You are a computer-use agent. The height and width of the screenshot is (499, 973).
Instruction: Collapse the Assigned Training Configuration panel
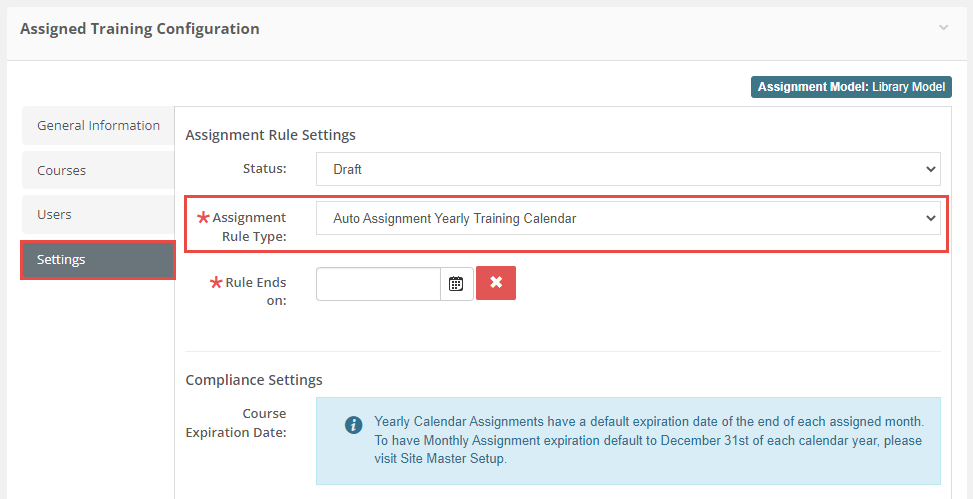pyautogui.click(x=943, y=28)
